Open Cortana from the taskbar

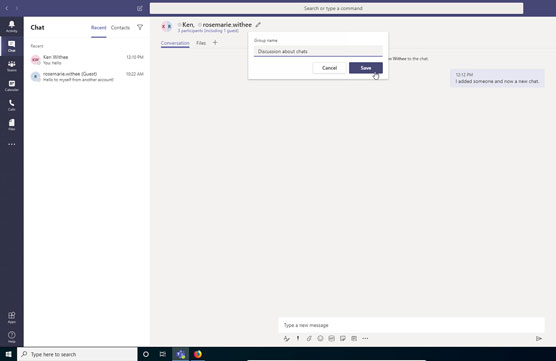pyautogui.click(x=146, y=354)
